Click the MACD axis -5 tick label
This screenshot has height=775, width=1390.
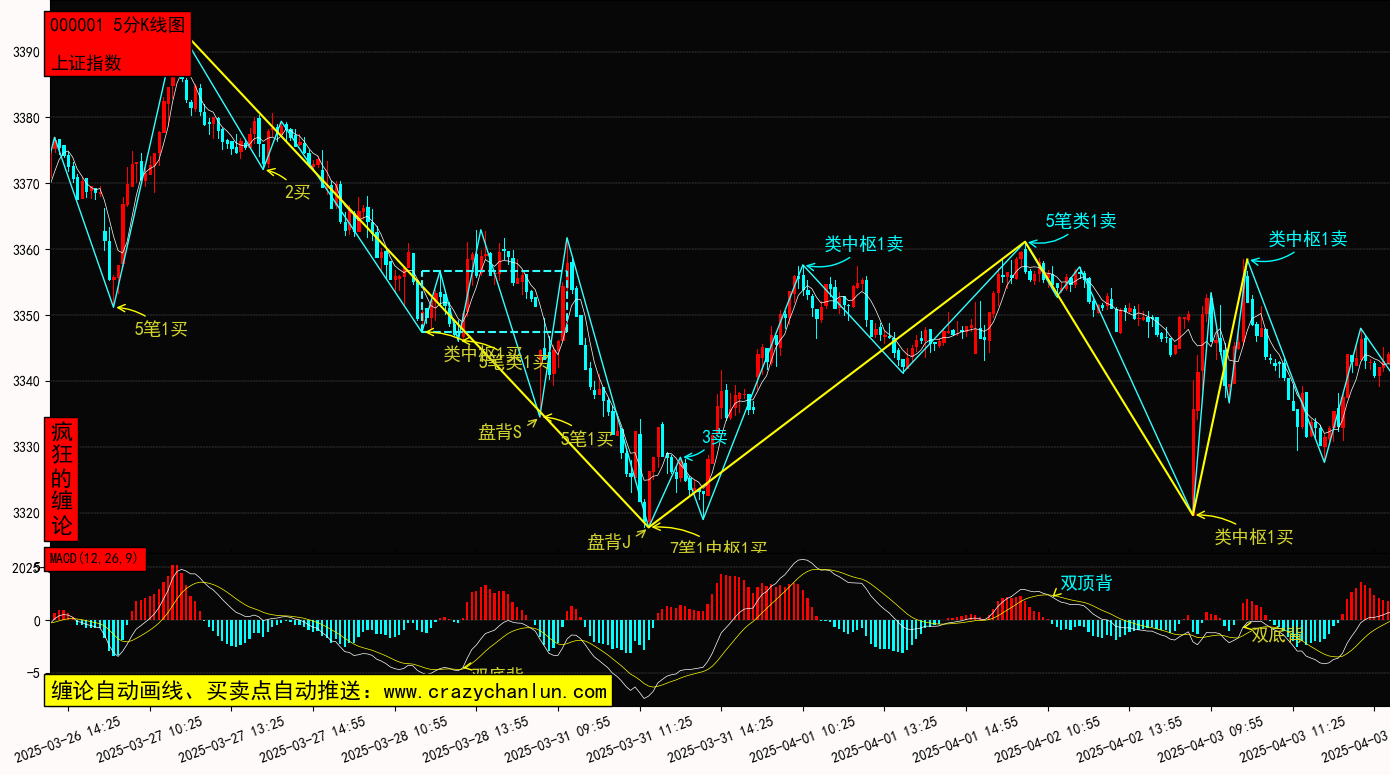point(33,673)
